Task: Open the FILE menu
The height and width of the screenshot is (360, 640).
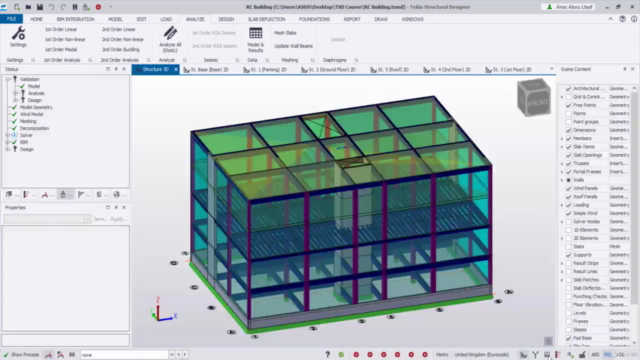Action: [11, 19]
